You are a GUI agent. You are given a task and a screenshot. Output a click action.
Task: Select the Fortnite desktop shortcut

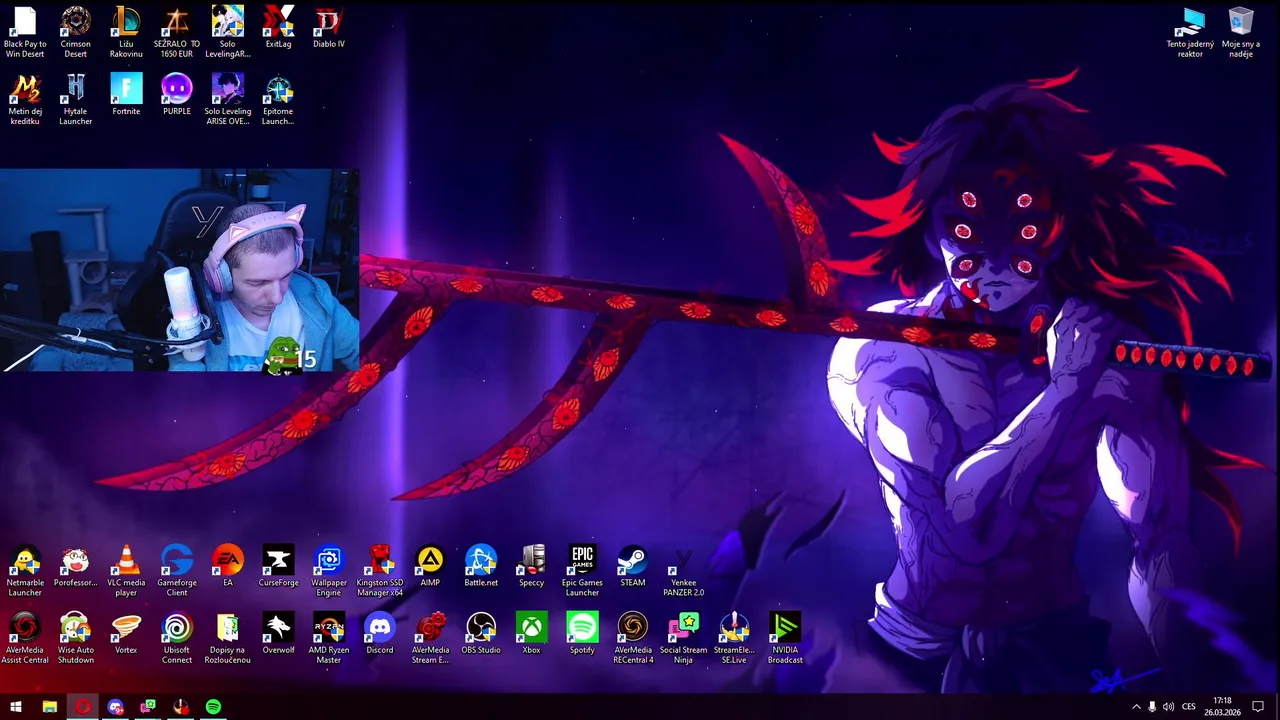tap(126, 94)
